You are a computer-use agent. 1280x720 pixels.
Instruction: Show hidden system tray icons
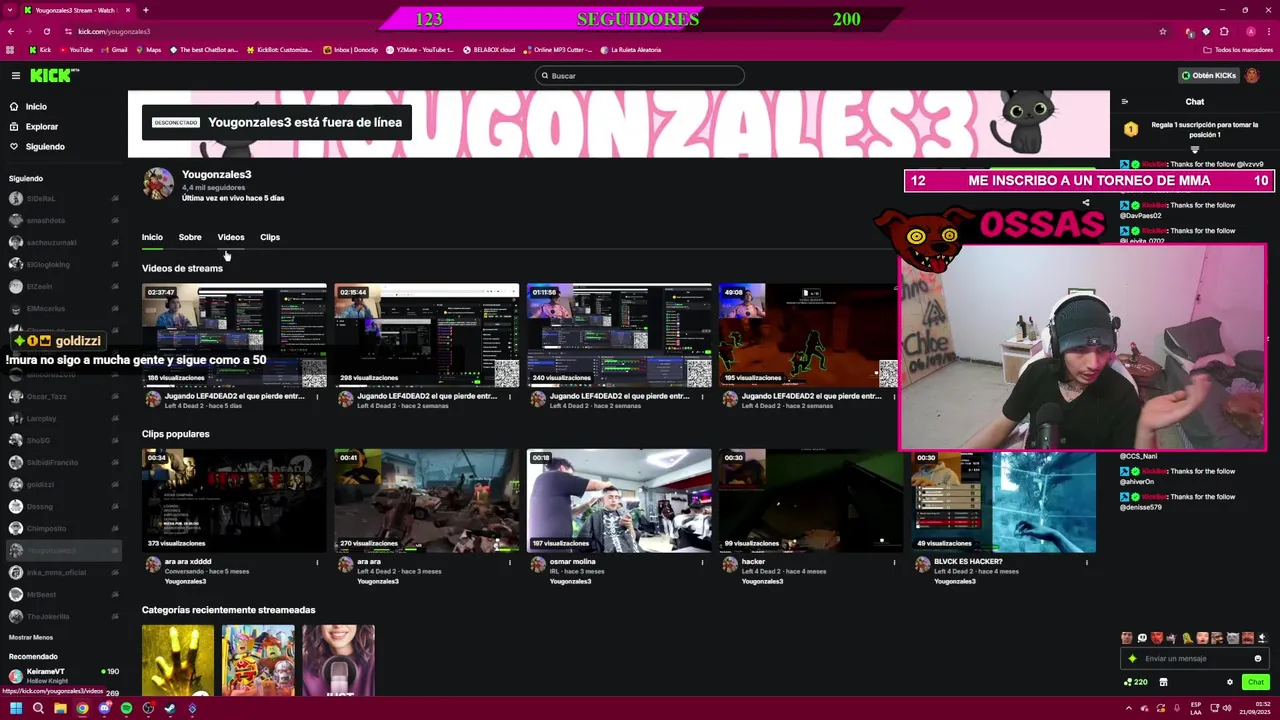click(x=1129, y=709)
